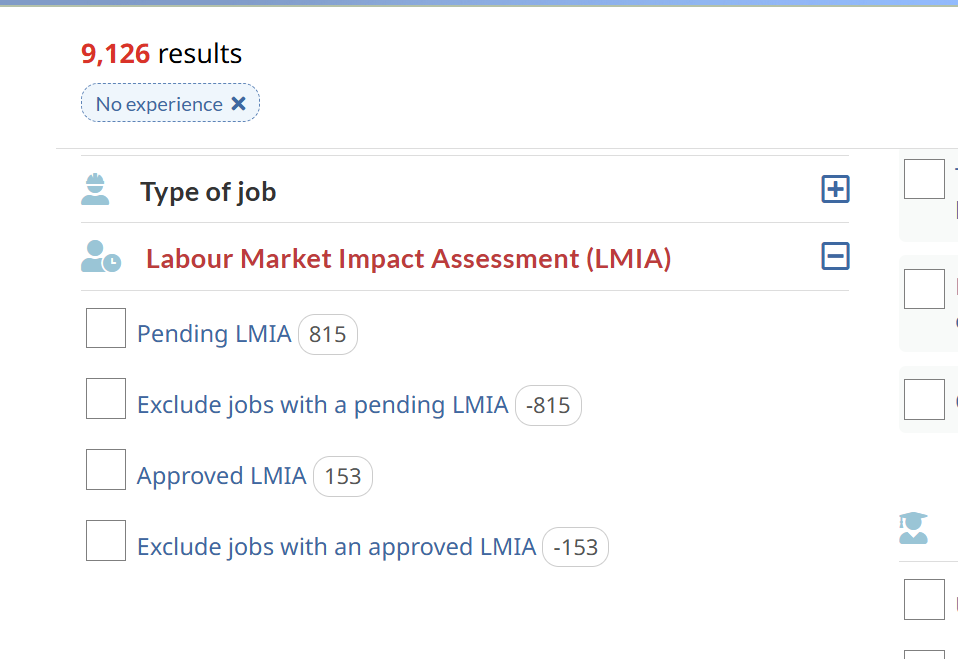Click the No experience filter label

pyautogui.click(x=159, y=104)
